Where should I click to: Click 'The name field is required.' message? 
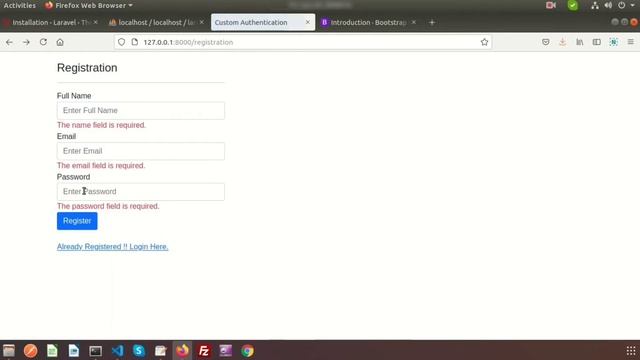[101, 125]
